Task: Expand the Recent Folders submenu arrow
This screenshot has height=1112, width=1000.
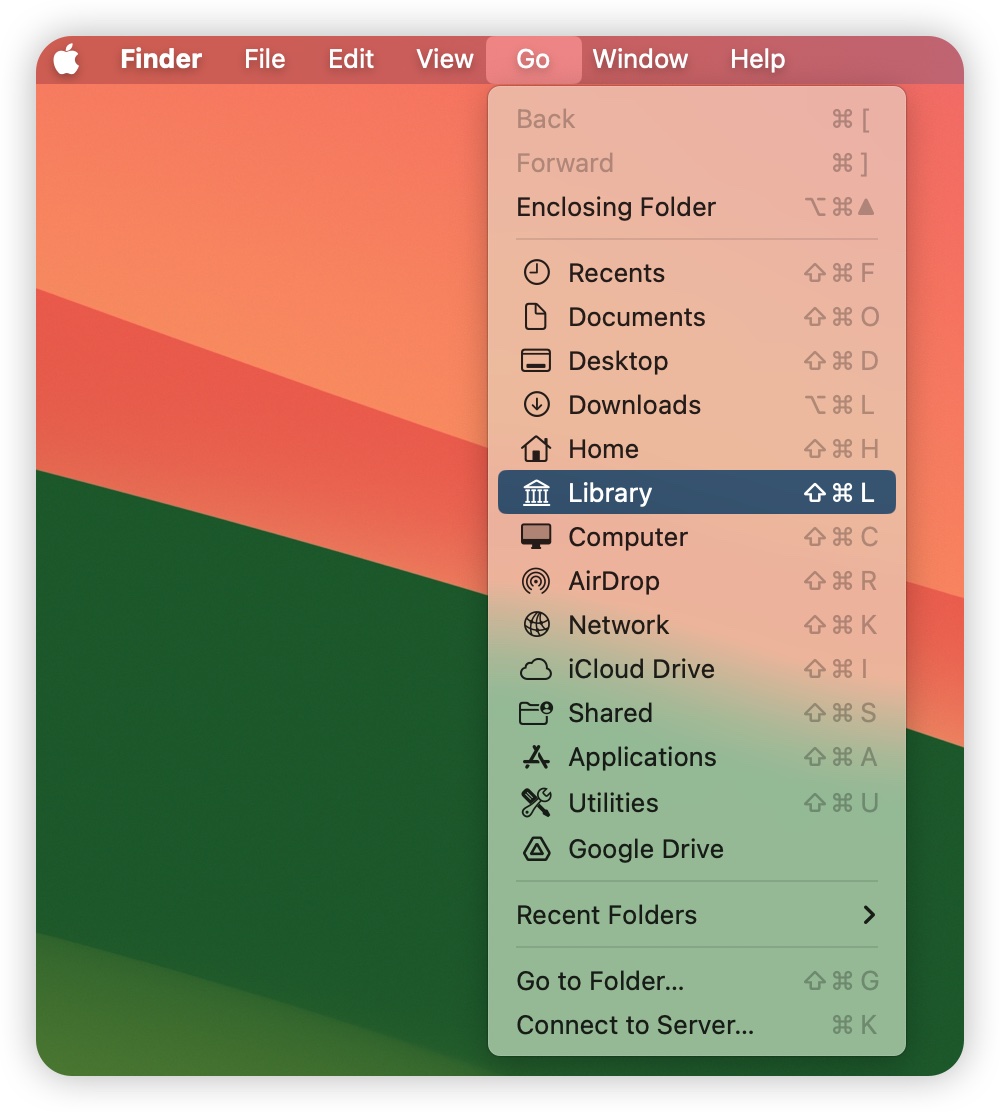Action: [870, 915]
